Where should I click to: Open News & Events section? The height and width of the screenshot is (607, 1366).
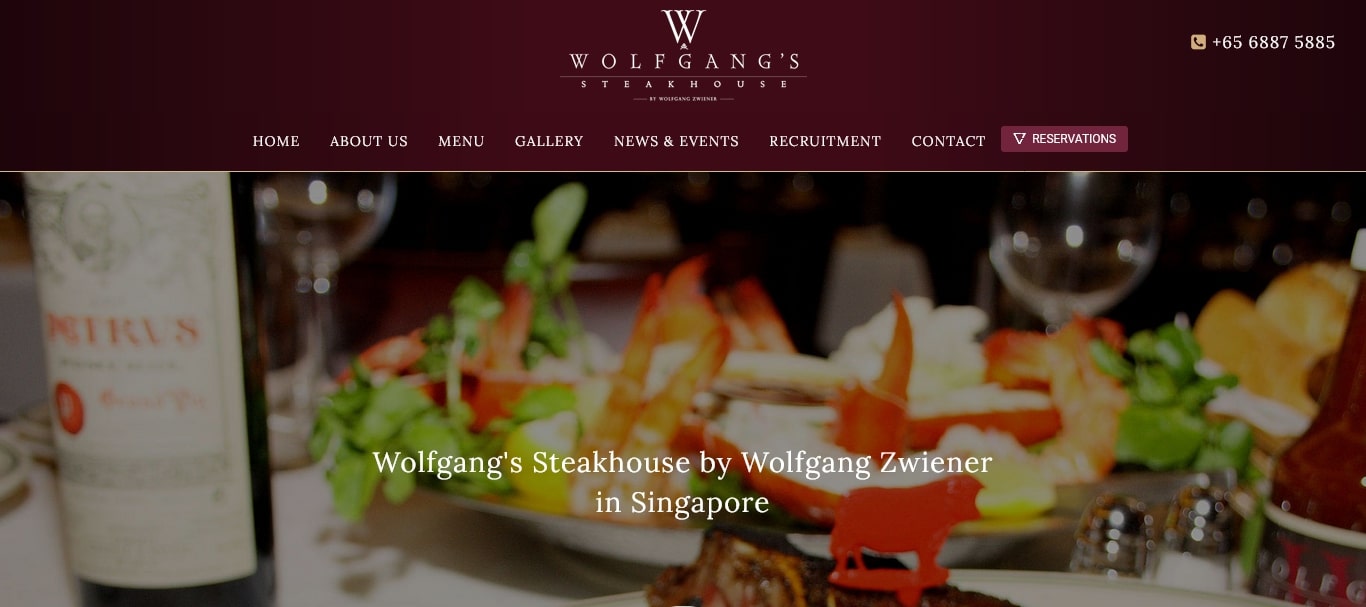tap(676, 141)
